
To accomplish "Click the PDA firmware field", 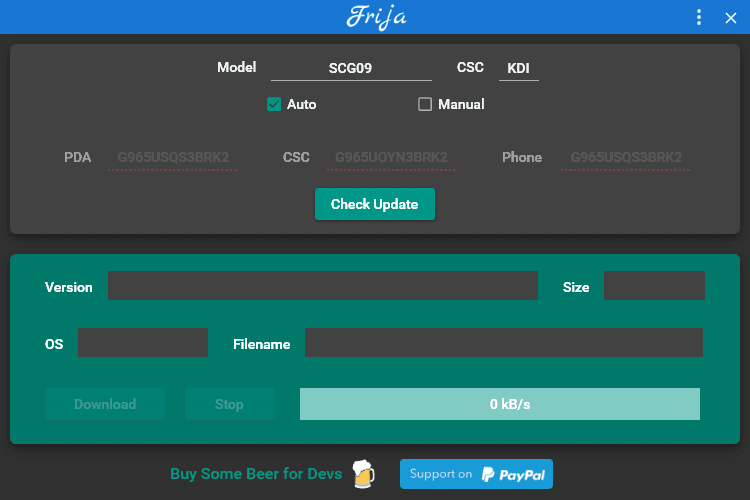I will pyautogui.click(x=172, y=157).
